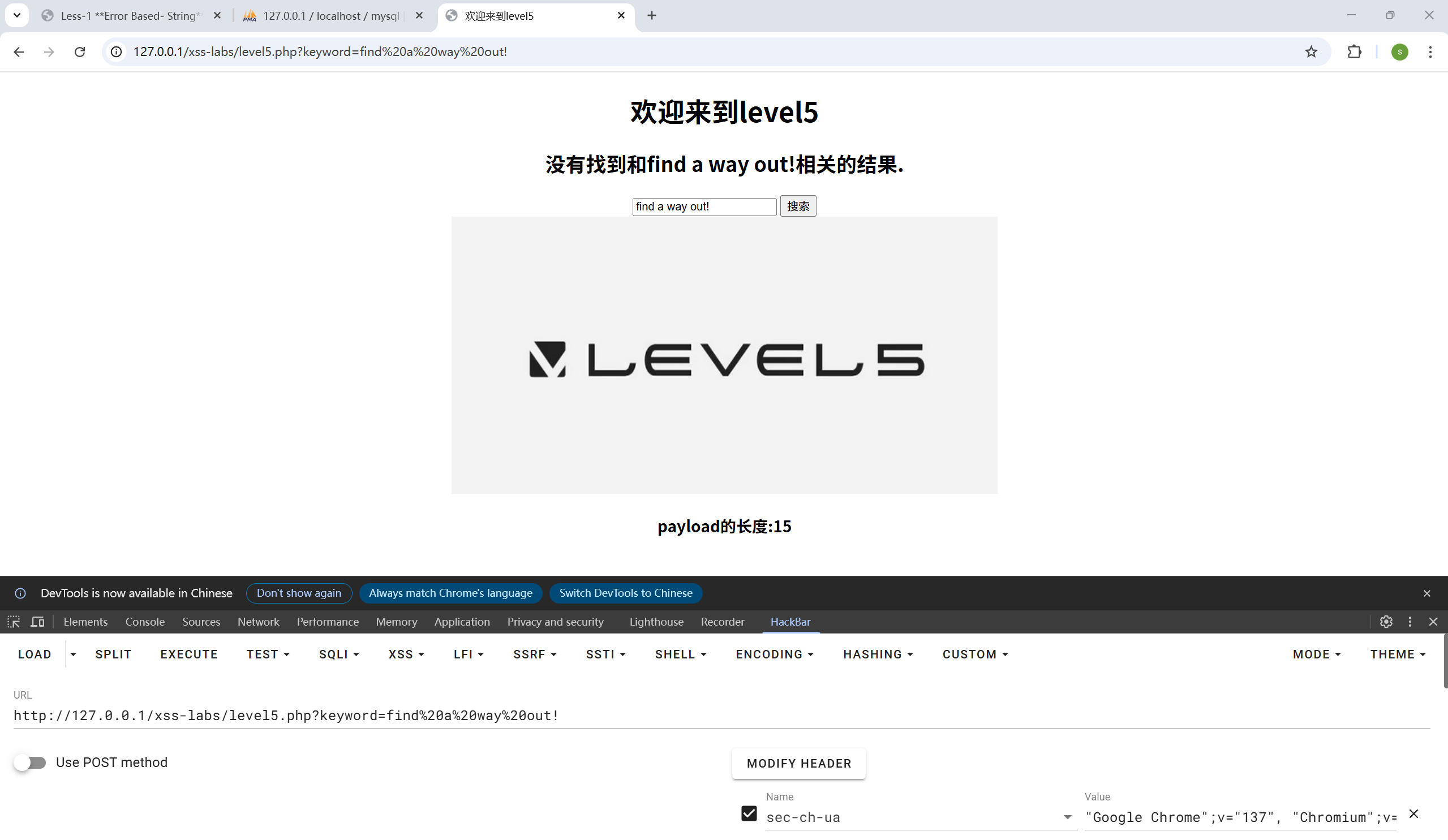1448x840 pixels.
Task: Enable Use POST method
Action: (x=31, y=763)
